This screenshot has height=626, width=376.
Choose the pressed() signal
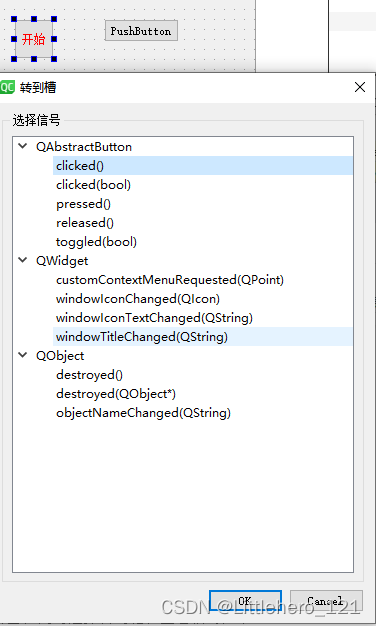203,204
